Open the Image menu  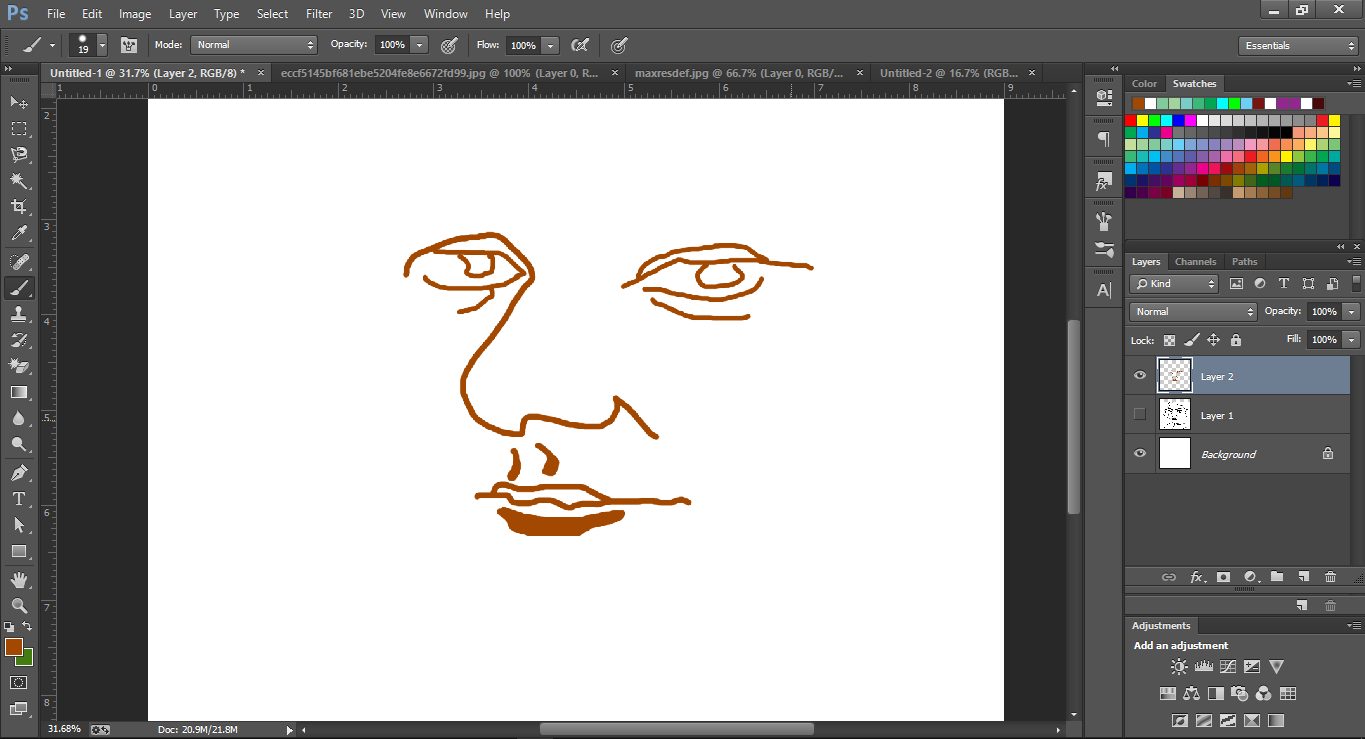click(135, 14)
